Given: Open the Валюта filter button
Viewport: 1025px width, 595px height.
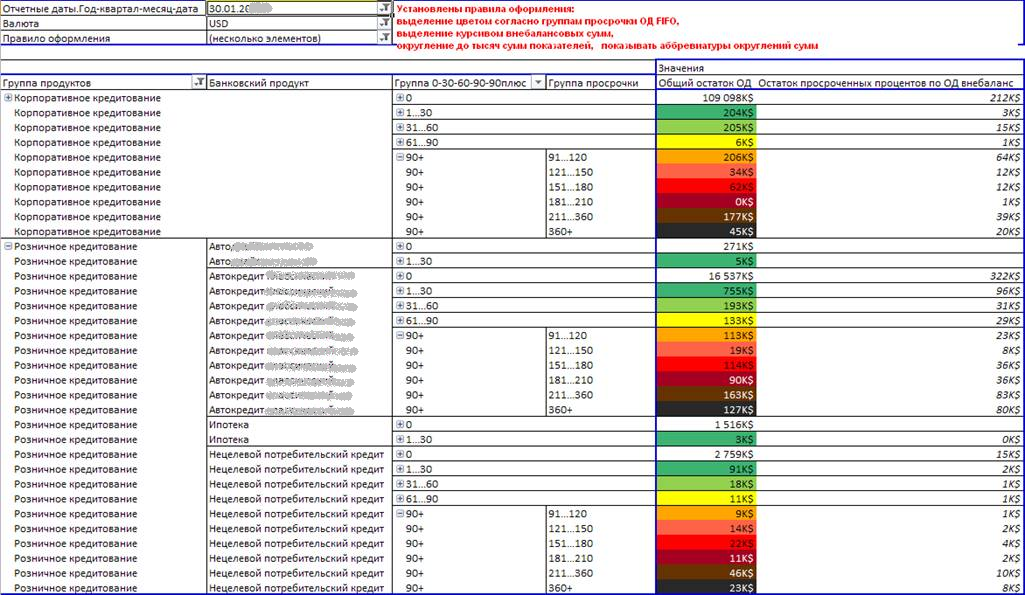Looking at the screenshot, I should (x=385, y=23).
